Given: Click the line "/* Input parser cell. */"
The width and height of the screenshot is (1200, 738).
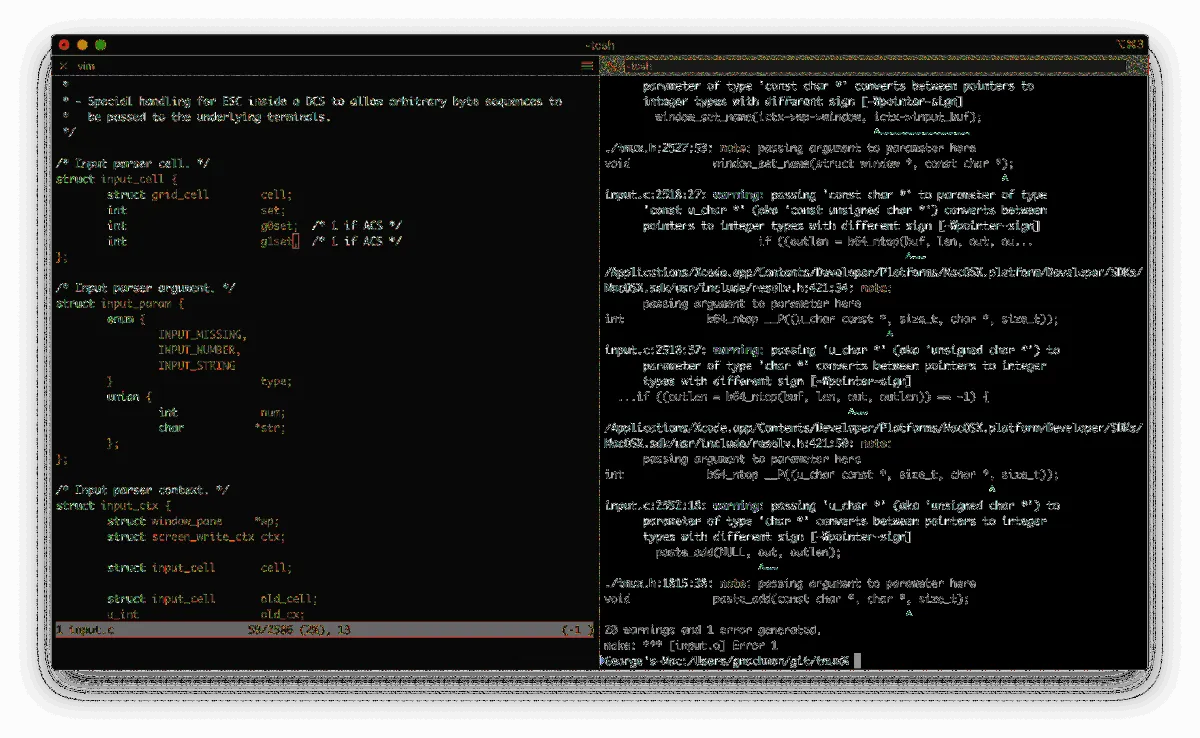Looking at the screenshot, I should point(132,164).
